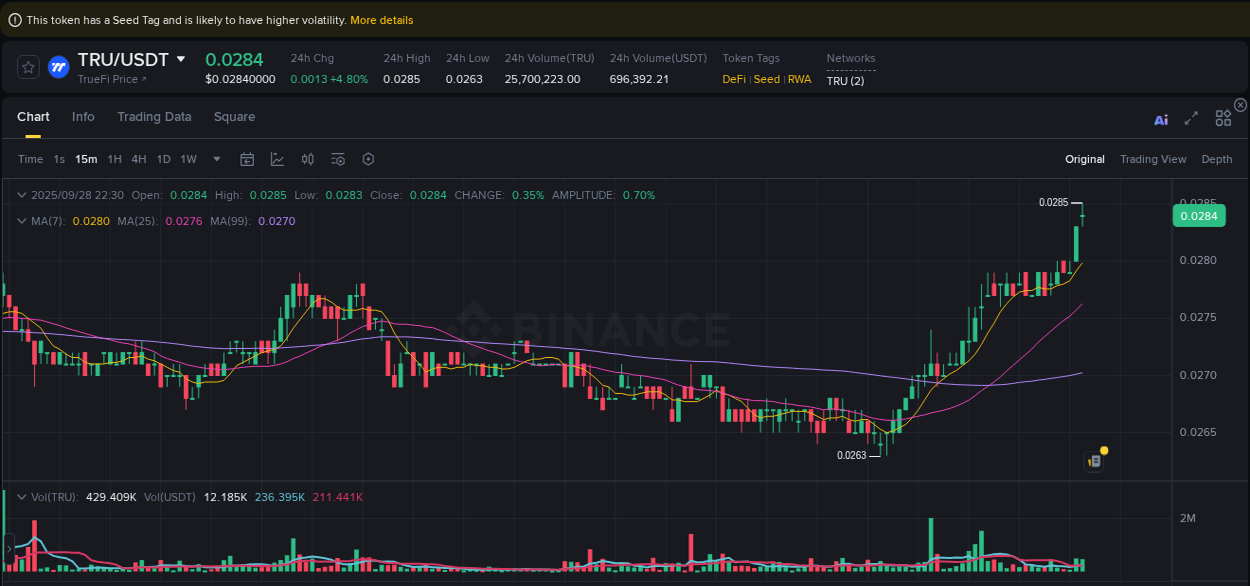
Task: Open the Depth view tab
Action: pyautogui.click(x=1217, y=159)
